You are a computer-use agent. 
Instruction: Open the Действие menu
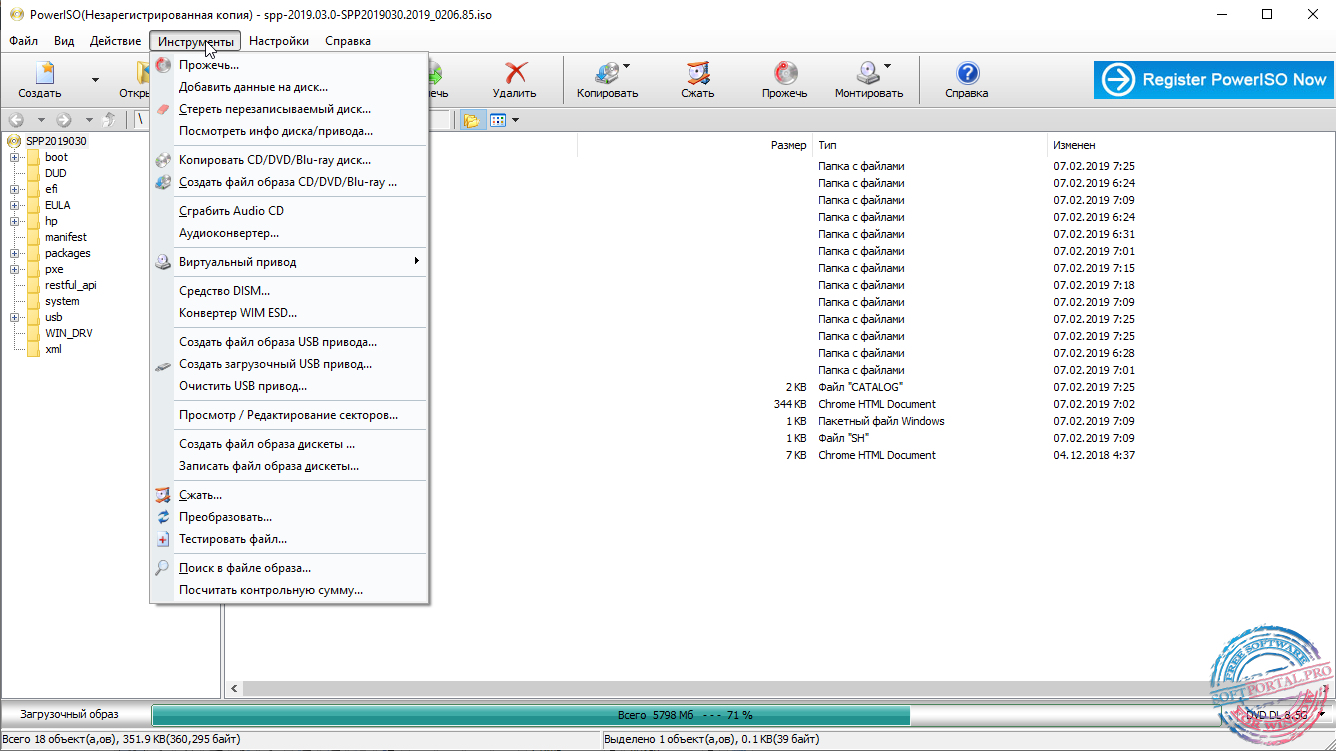[115, 41]
